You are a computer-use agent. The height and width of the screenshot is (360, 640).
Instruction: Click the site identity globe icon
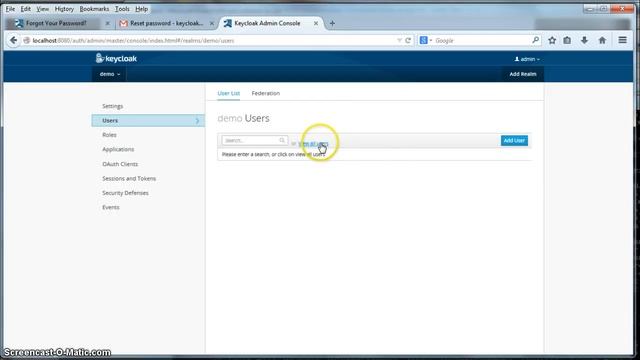[27, 40]
